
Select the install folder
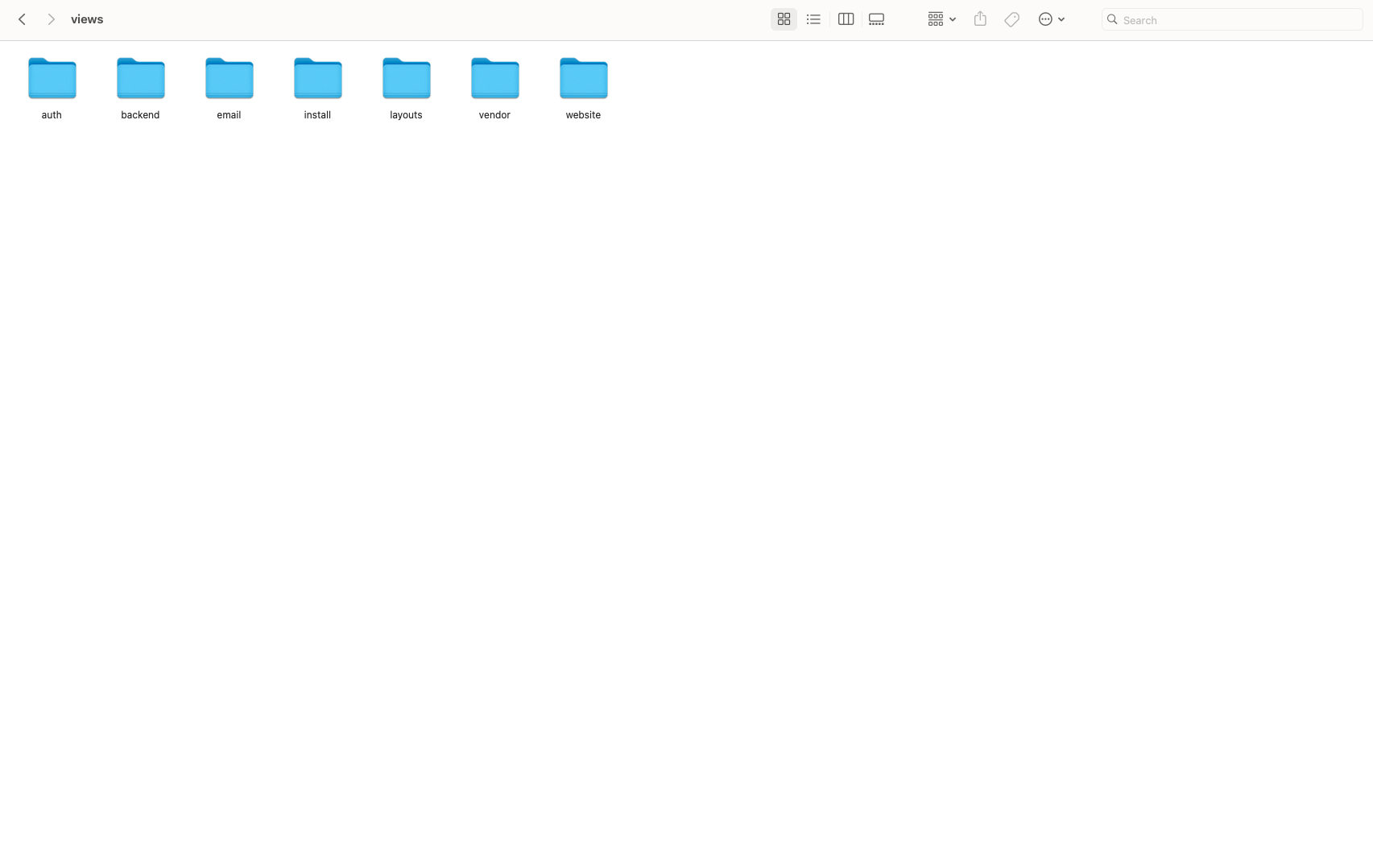click(x=318, y=79)
